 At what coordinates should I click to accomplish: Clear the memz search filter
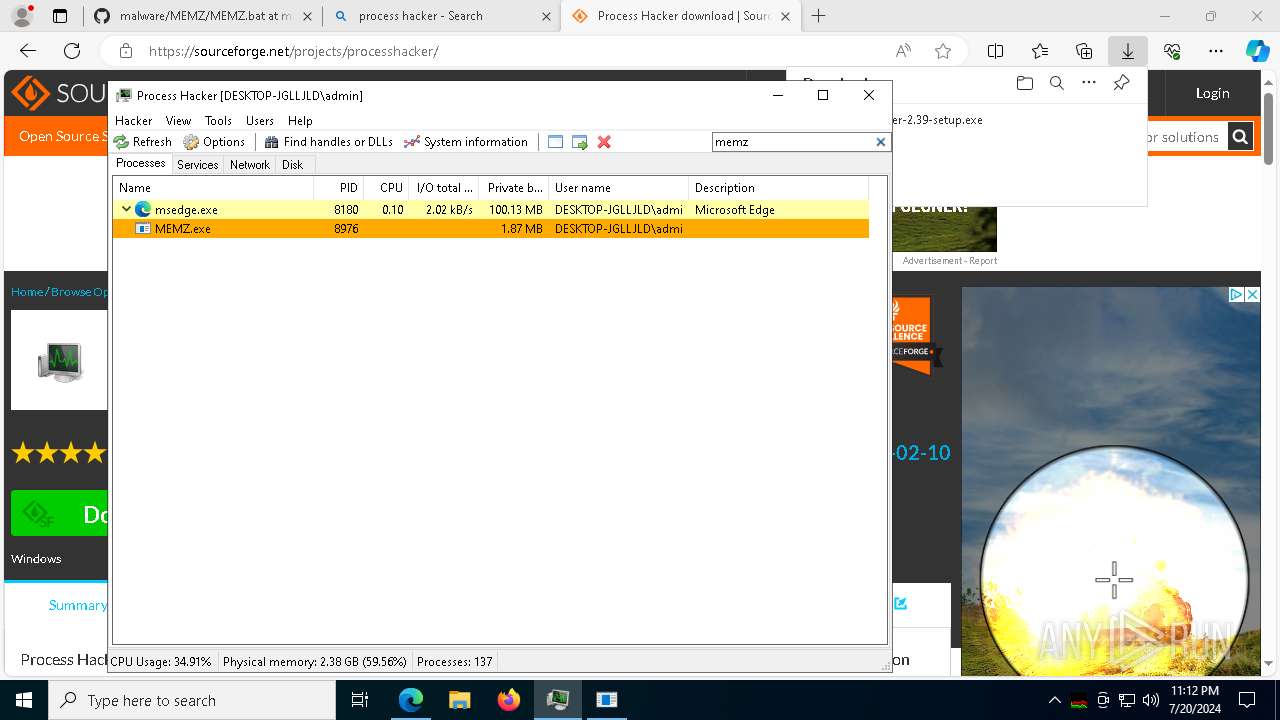point(881,142)
